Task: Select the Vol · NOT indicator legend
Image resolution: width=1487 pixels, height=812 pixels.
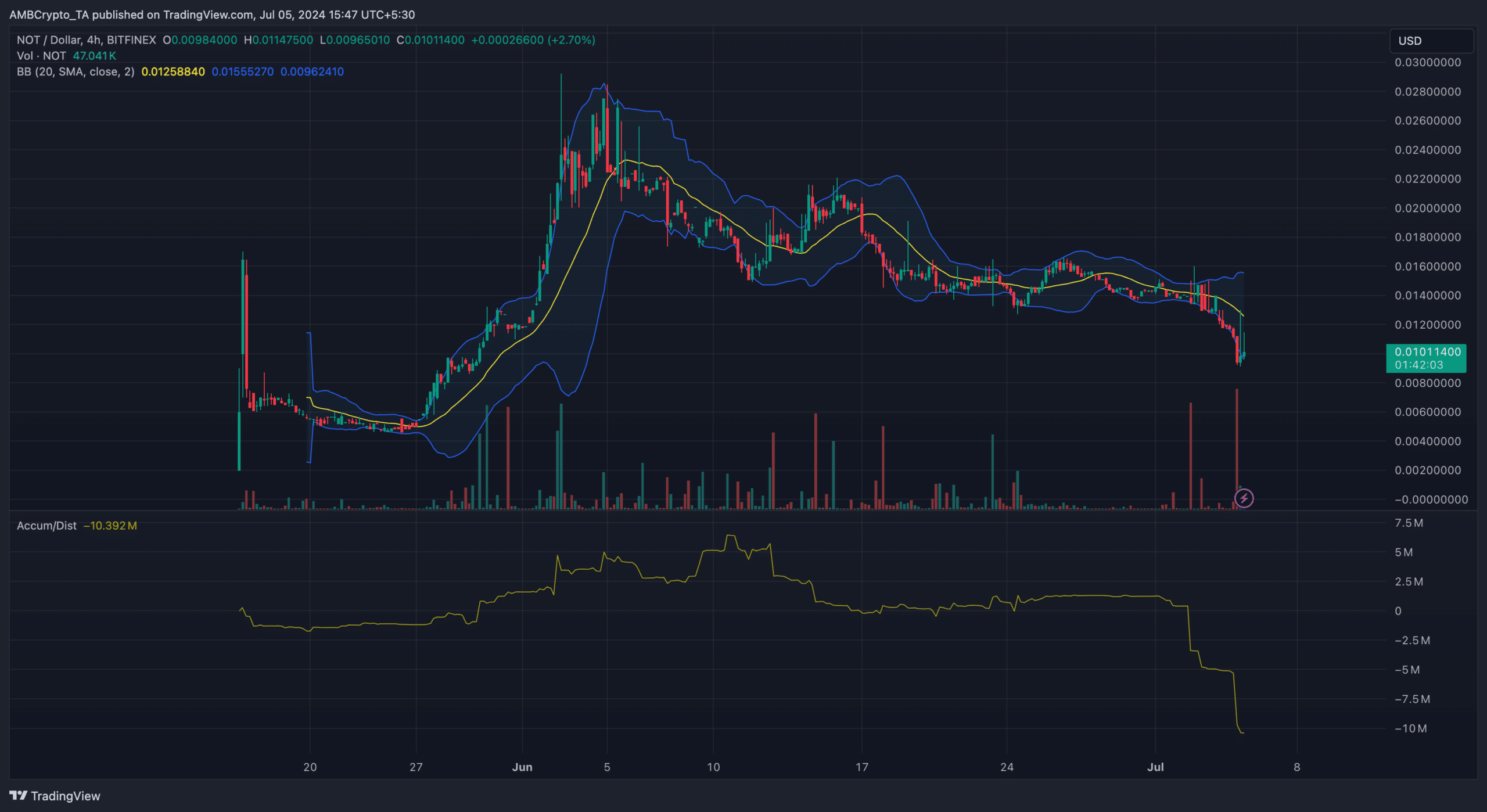Action: point(41,56)
